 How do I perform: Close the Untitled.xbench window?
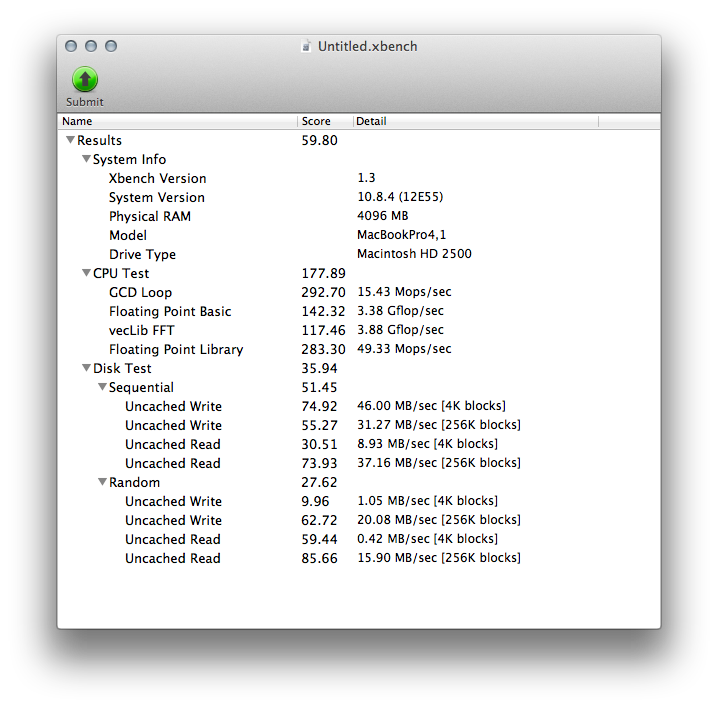pos(71,46)
